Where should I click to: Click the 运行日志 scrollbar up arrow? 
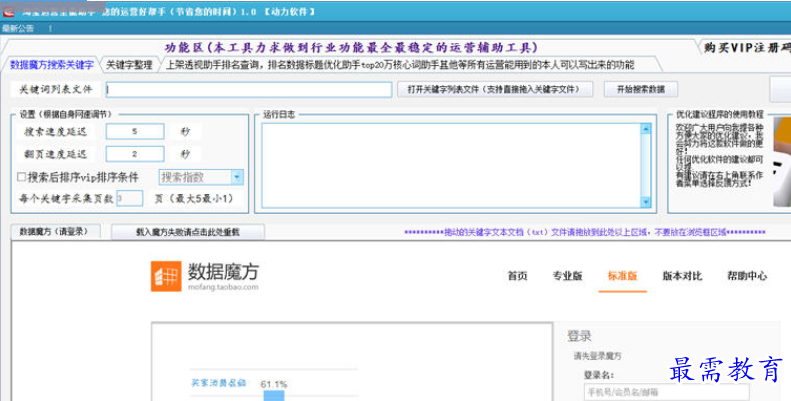click(646, 129)
